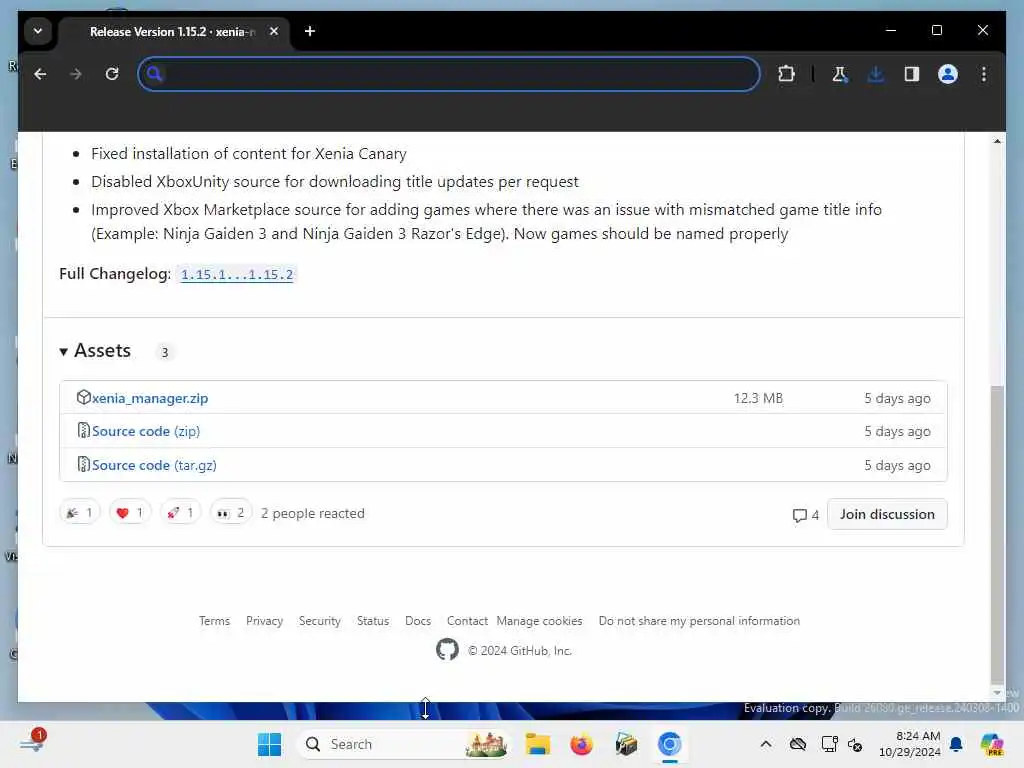Open the Security footer link
The width and height of the screenshot is (1024, 768).
click(x=320, y=621)
